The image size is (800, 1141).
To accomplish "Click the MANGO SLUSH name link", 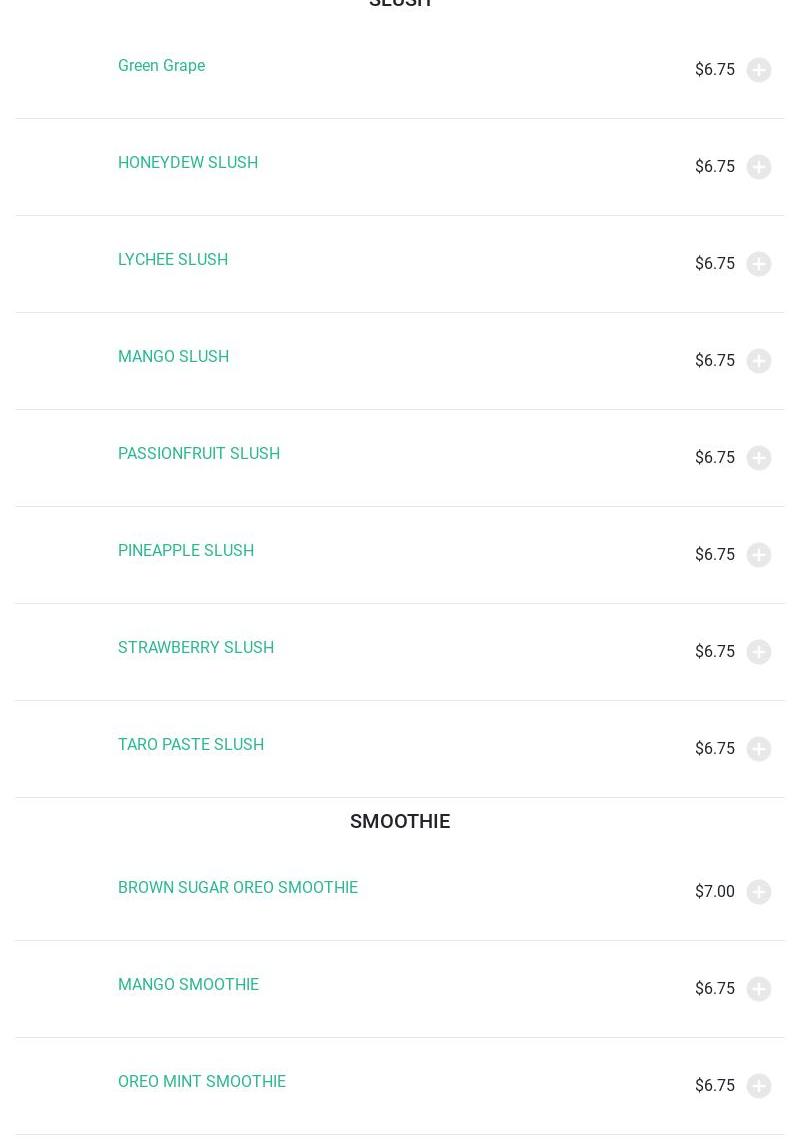I will 173,357.
